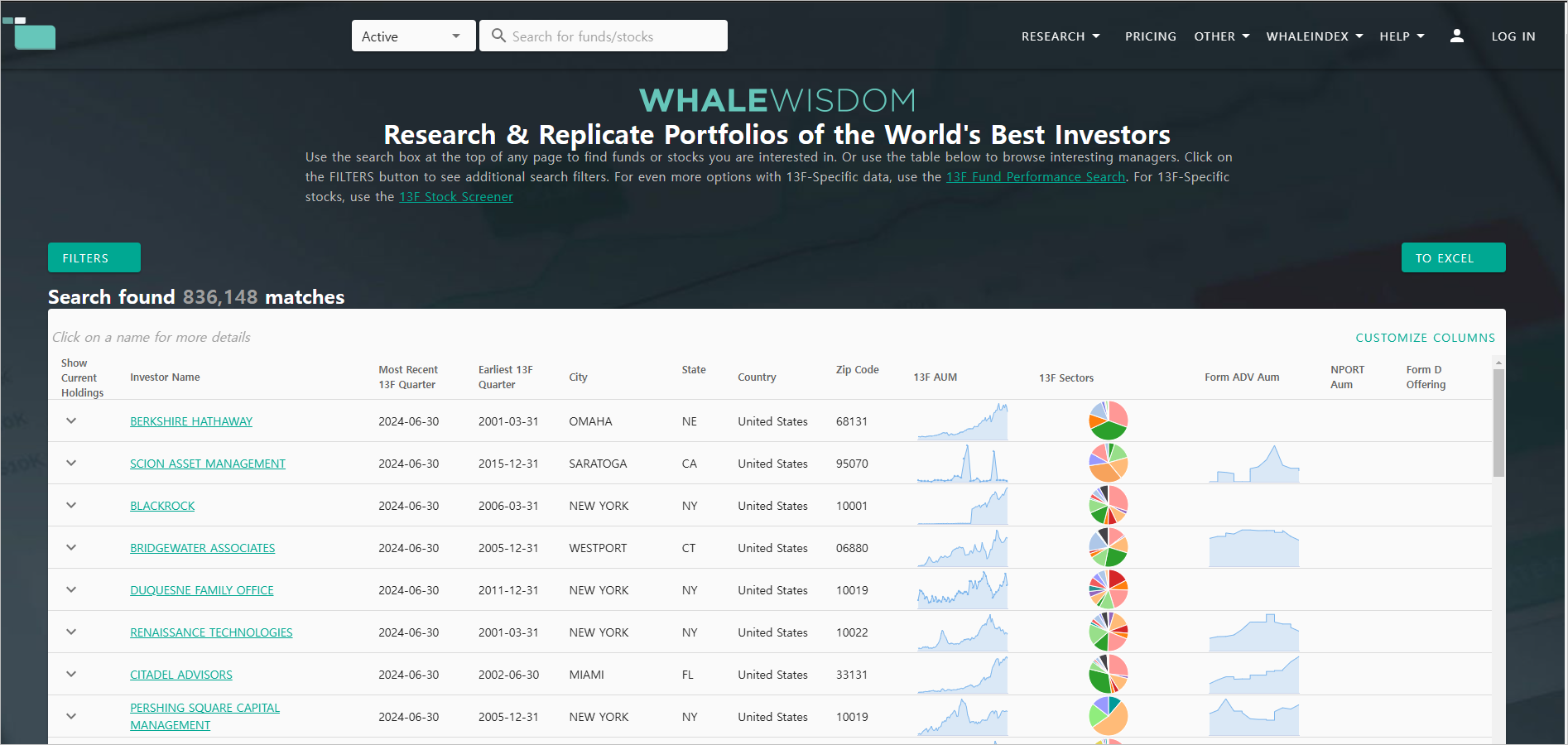Open BlackRock 13F AUM sparkline
The height and width of the screenshot is (745, 1568).
click(x=962, y=506)
